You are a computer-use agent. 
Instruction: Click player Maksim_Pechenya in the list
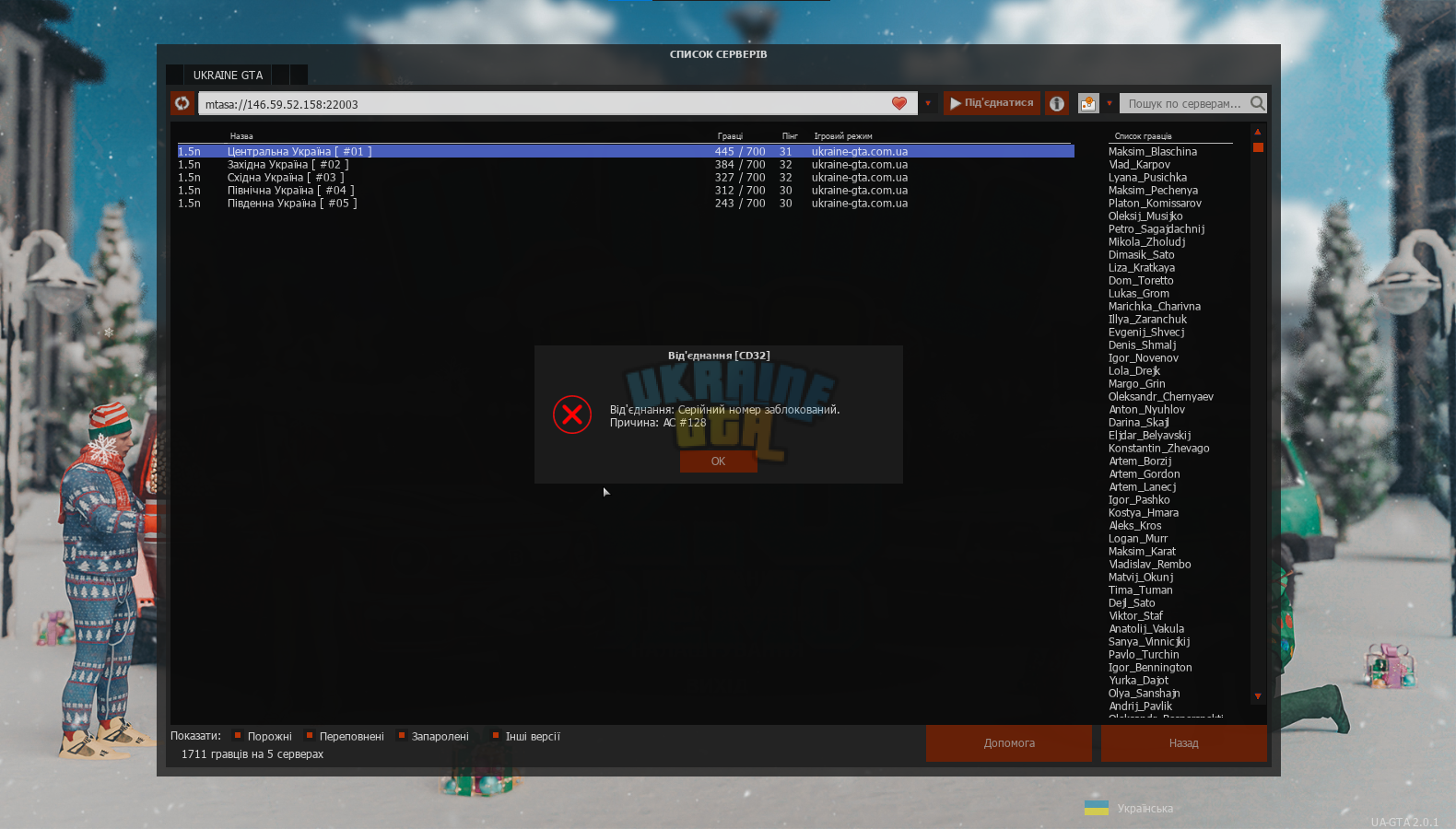1153,190
